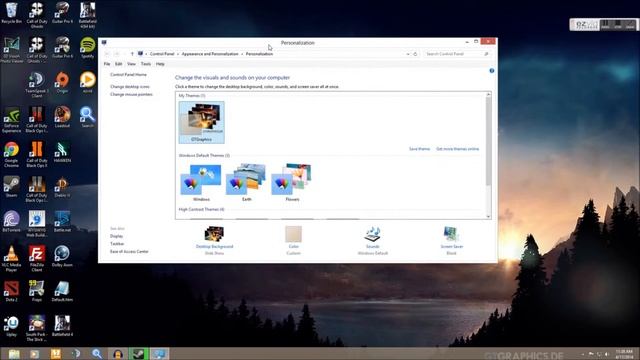Open the Fraps desktop shortcut
This screenshot has height=360, width=640.
(37, 291)
